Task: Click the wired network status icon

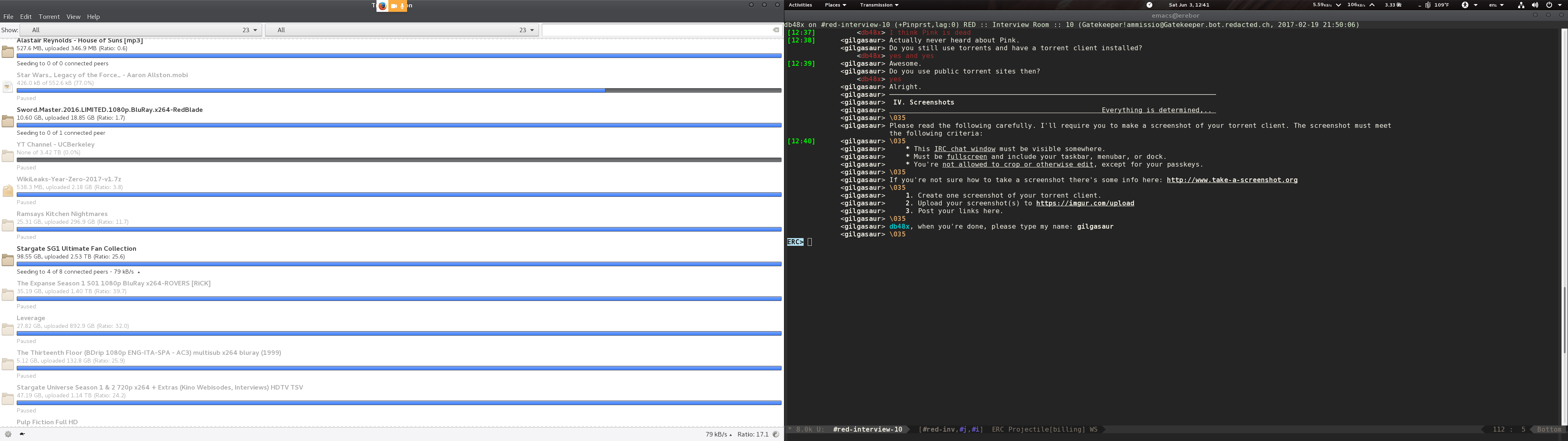Action: tap(1521, 5)
